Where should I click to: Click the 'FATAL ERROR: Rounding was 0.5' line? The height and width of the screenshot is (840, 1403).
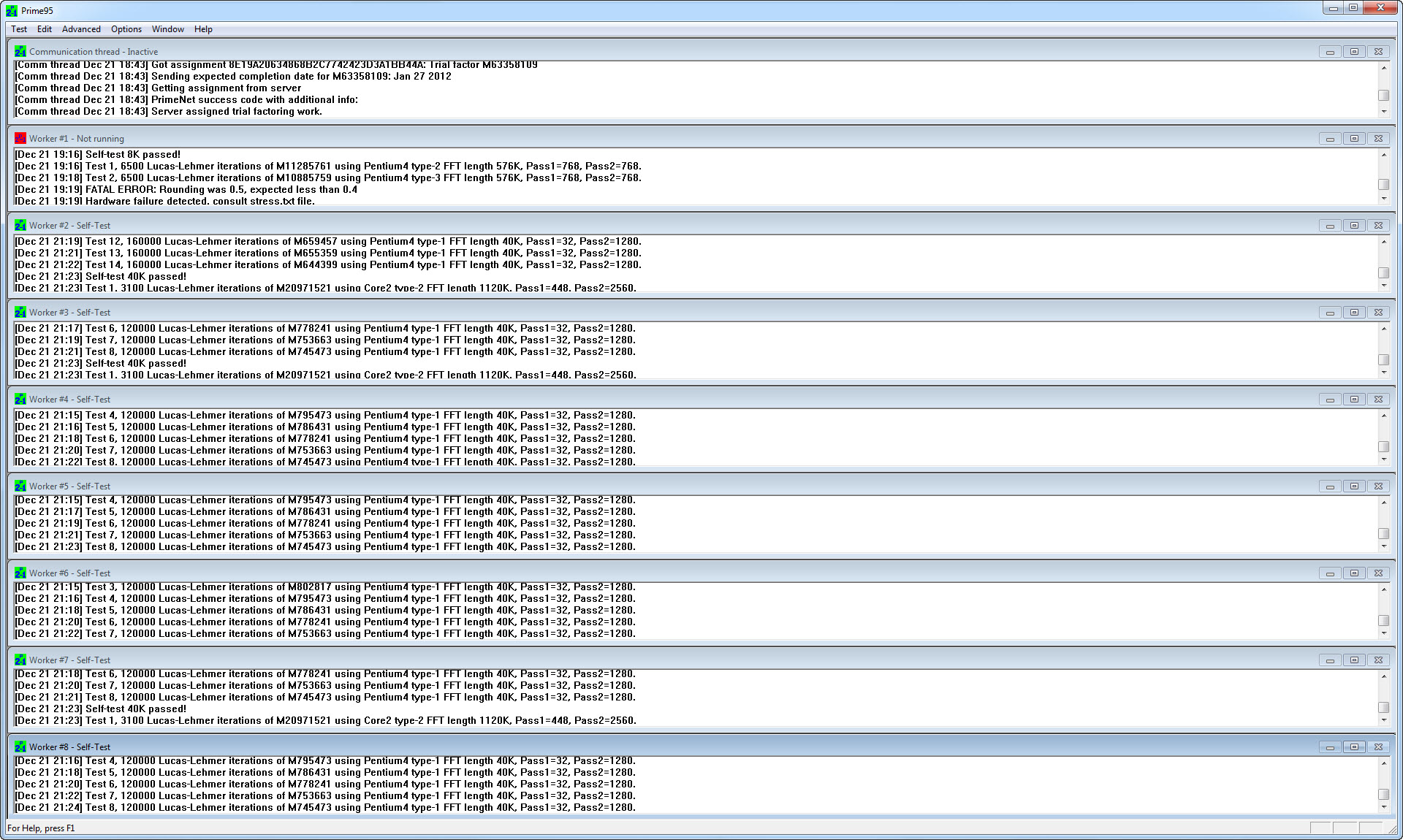(186, 189)
